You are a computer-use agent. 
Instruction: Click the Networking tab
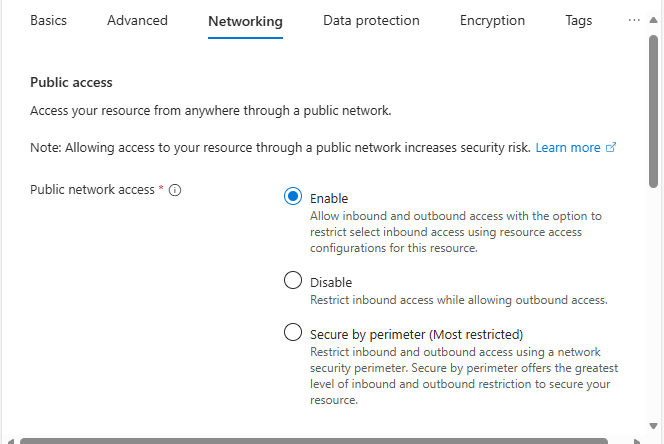[245, 21]
